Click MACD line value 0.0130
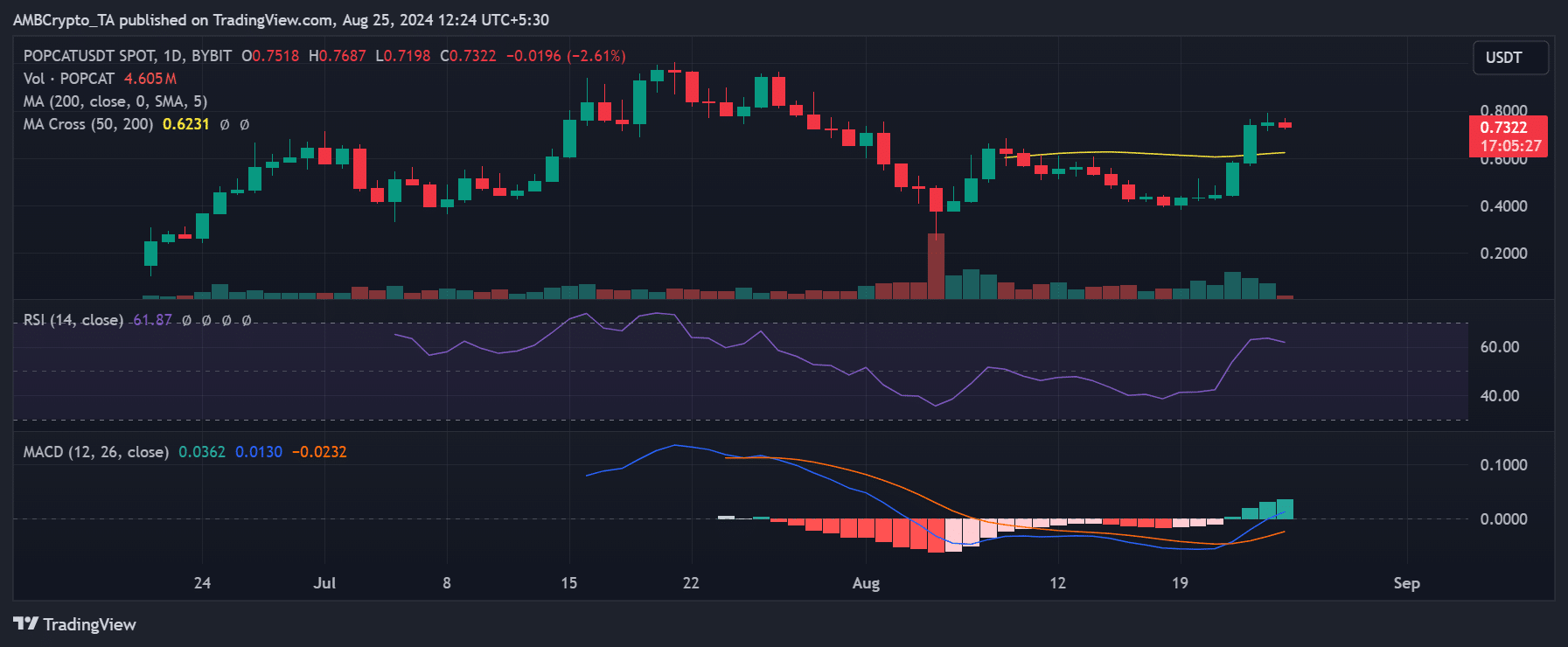 tap(259, 452)
